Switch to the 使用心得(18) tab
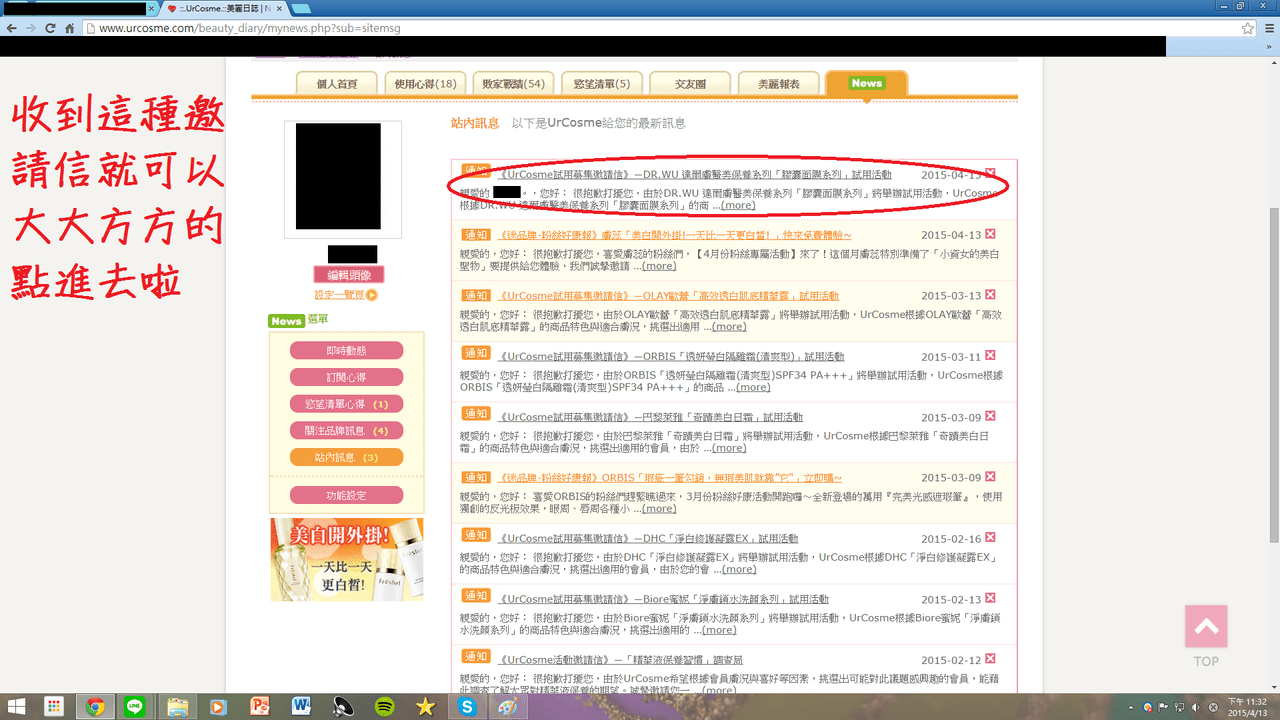 425,84
